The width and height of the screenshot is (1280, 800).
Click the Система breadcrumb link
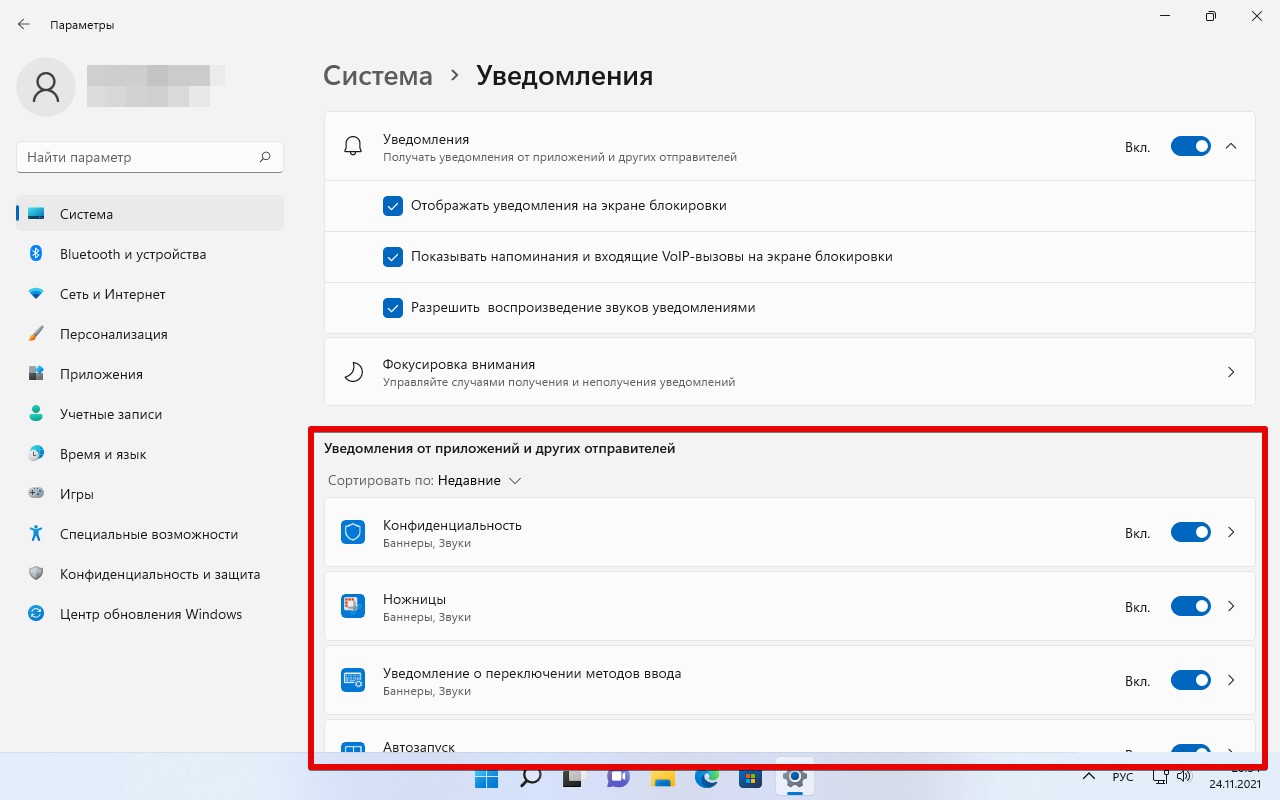click(x=378, y=76)
